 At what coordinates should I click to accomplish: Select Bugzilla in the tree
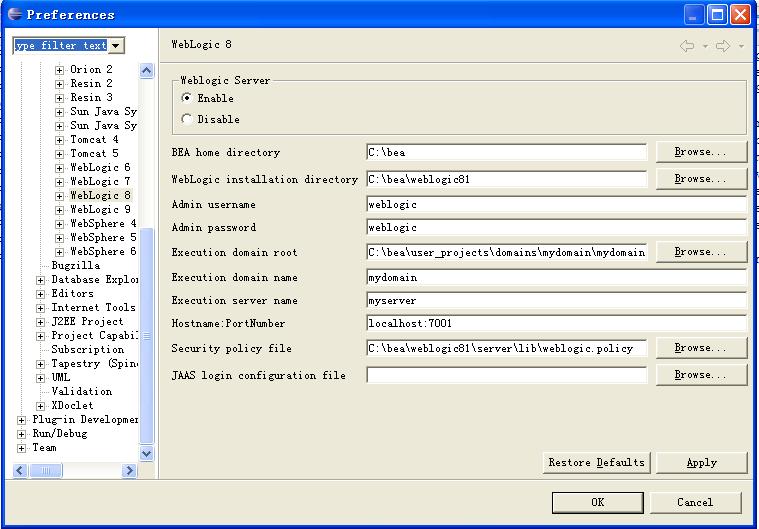click(76, 265)
